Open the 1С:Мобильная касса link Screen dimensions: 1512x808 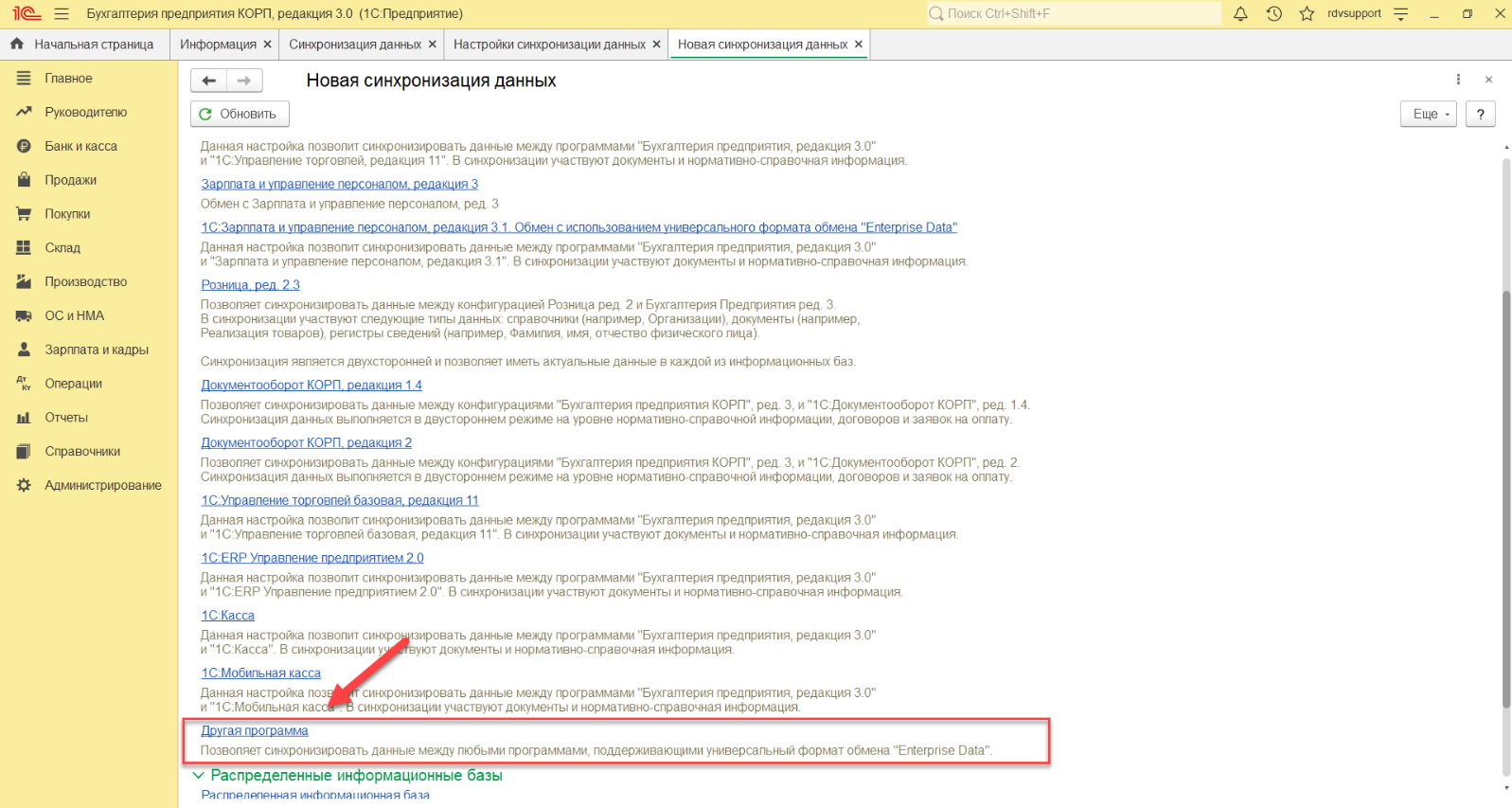(260, 673)
